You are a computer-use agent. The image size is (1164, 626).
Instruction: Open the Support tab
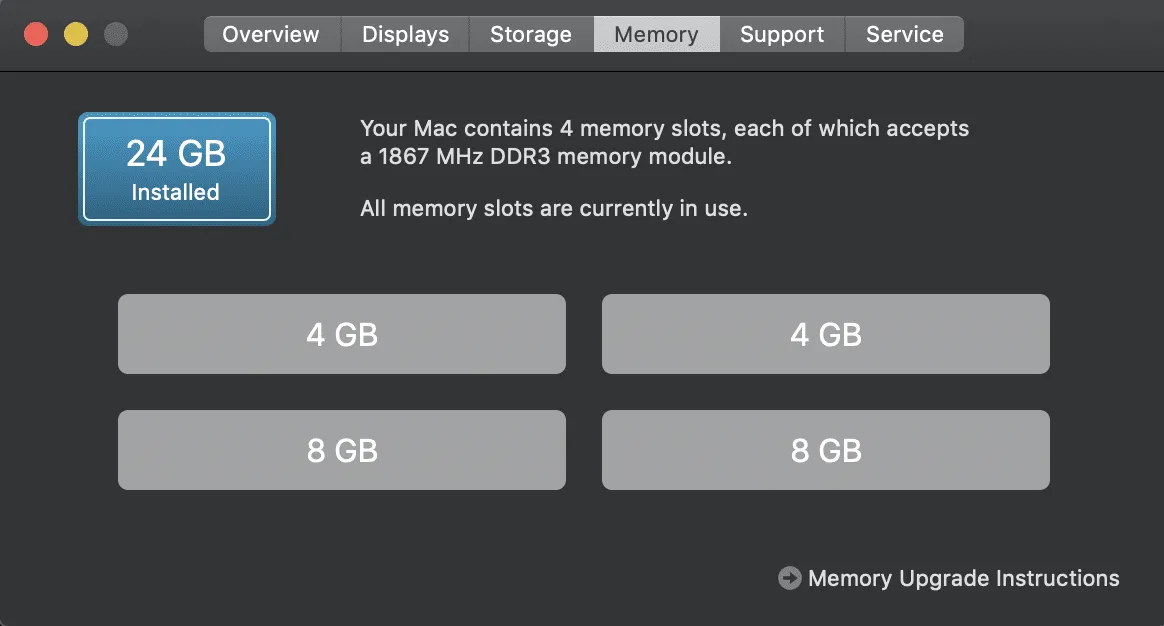pos(782,34)
